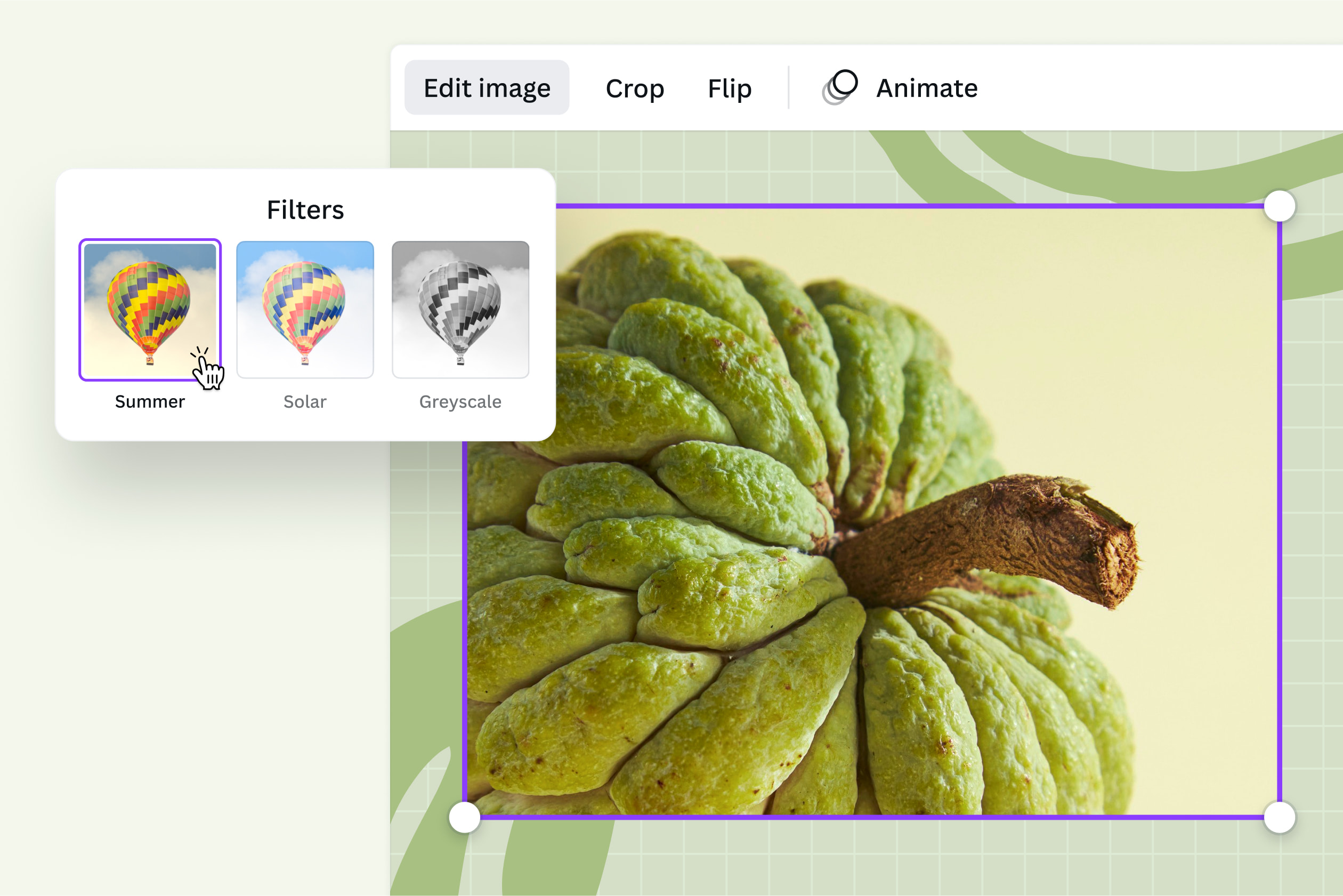Screen dimensions: 1343x896
Task: Click the Summer filter label
Action: (x=150, y=401)
